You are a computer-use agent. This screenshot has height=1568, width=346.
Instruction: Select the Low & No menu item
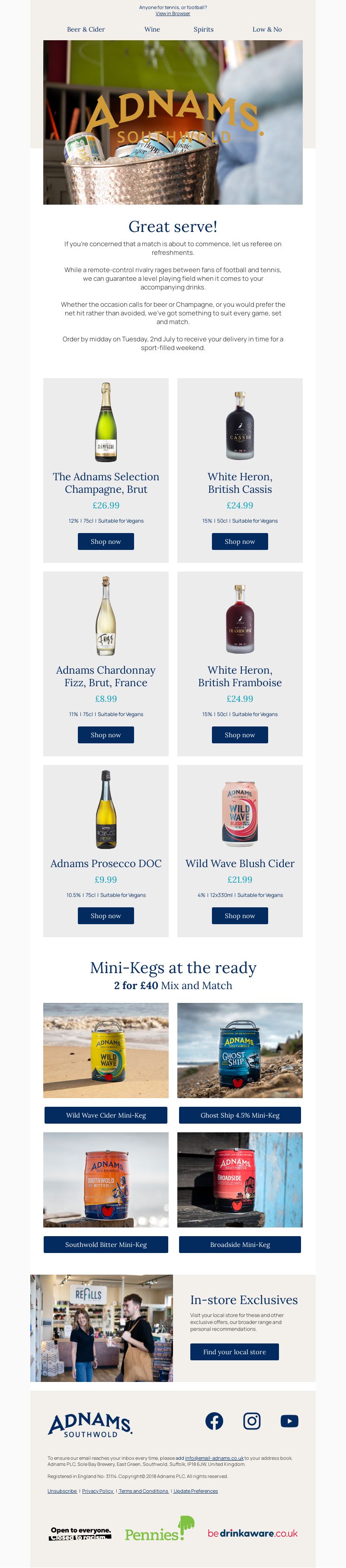point(267,29)
